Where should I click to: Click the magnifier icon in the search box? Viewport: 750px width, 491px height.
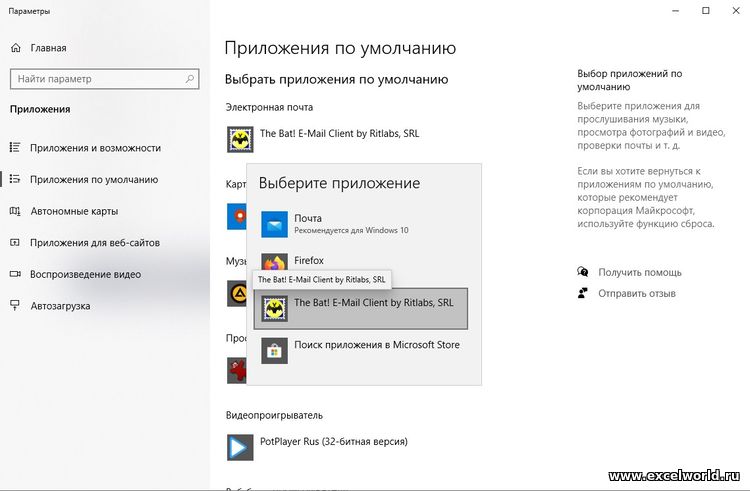point(190,79)
